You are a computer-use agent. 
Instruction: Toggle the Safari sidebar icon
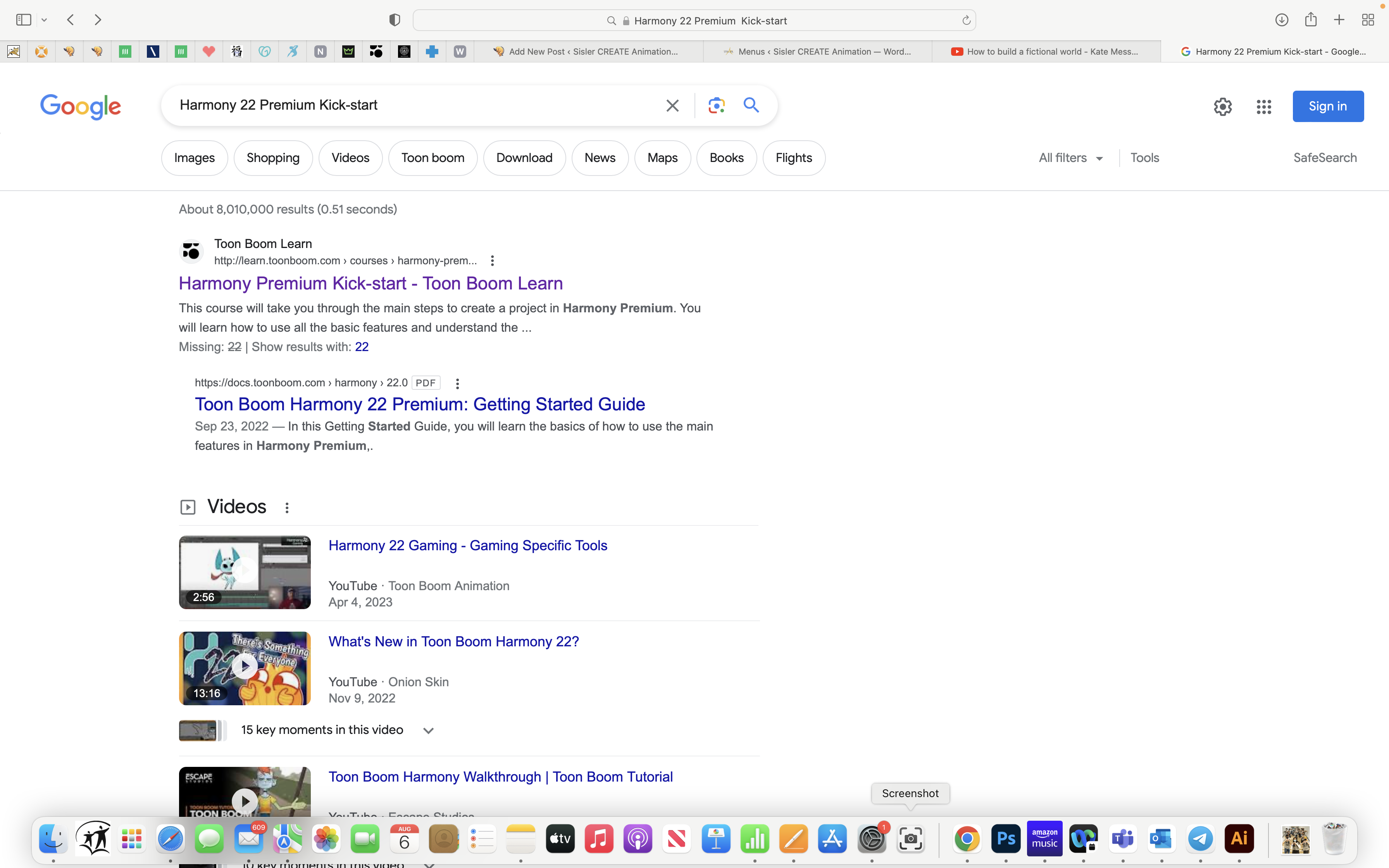pyautogui.click(x=24, y=20)
